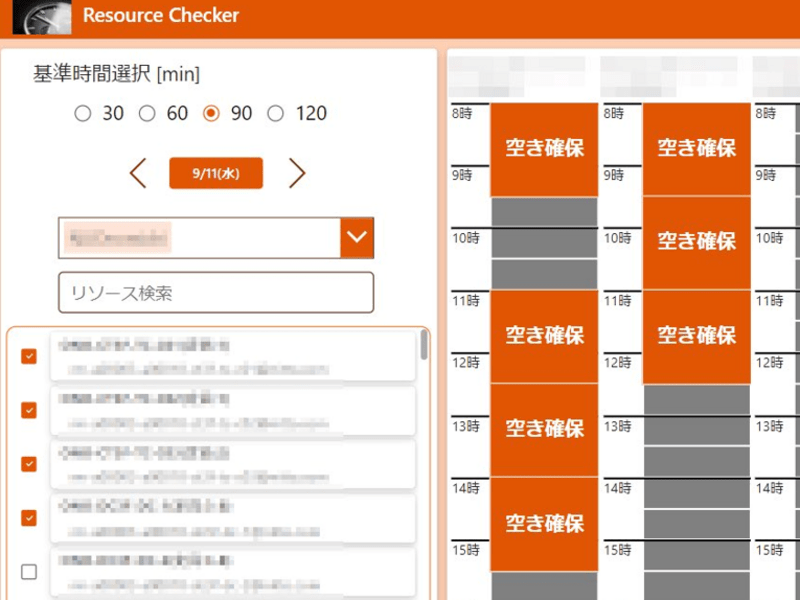Click second column 10時 空き確保 slot
Screen dimensions: 800x600
(x=696, y=242)
